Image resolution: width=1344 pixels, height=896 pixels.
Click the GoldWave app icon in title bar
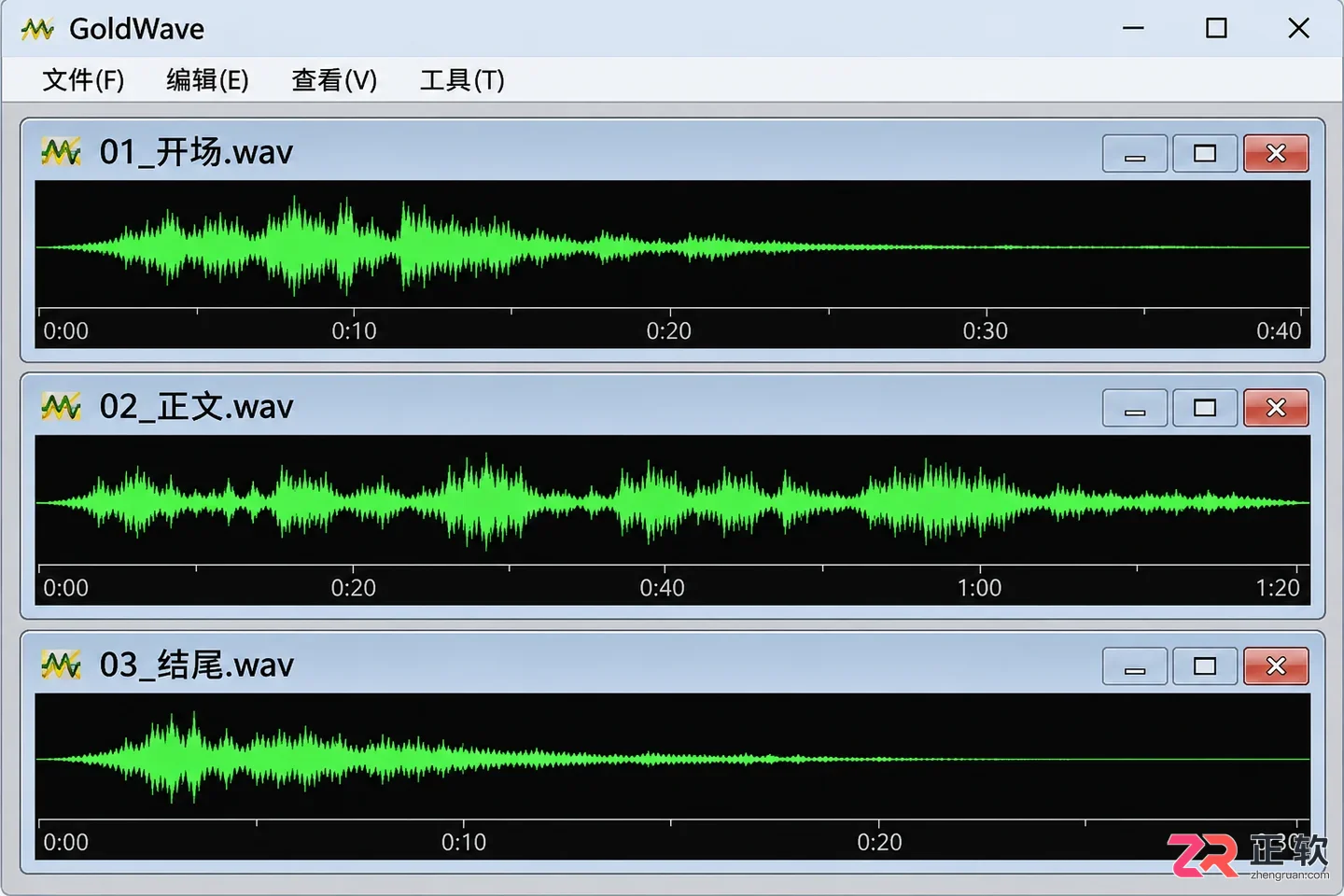(x=37, y=29)
